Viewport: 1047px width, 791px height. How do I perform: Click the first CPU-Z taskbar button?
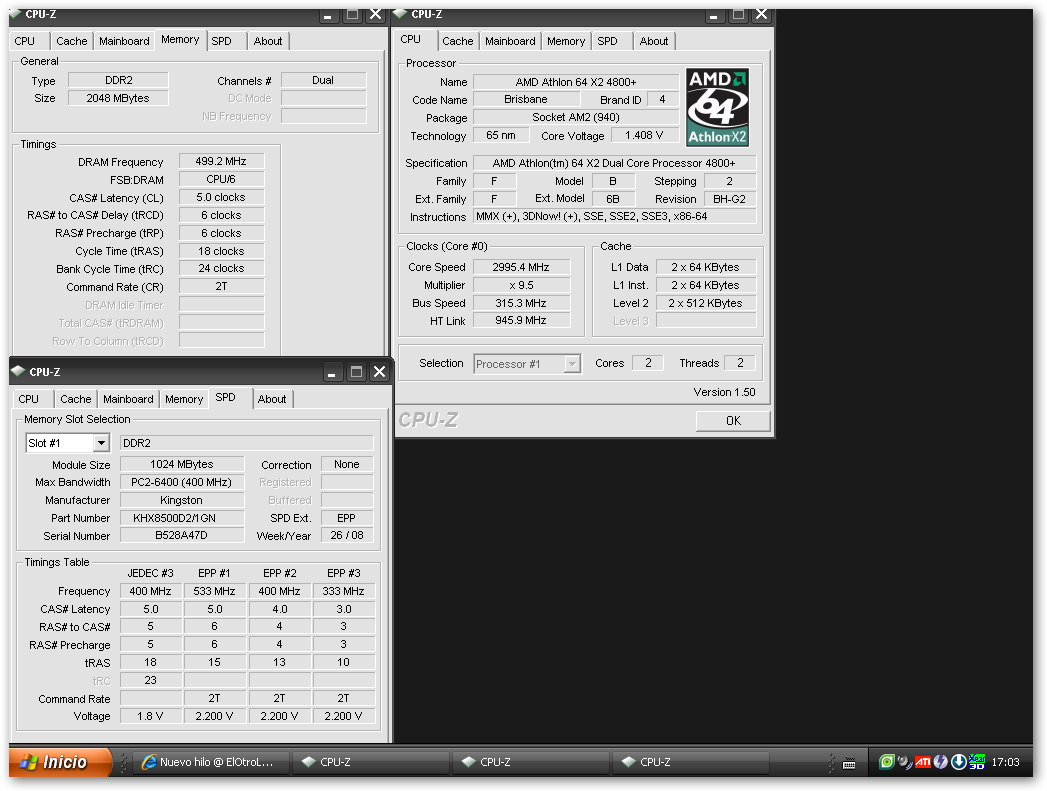pyautogui.click(x=370, y=762)
